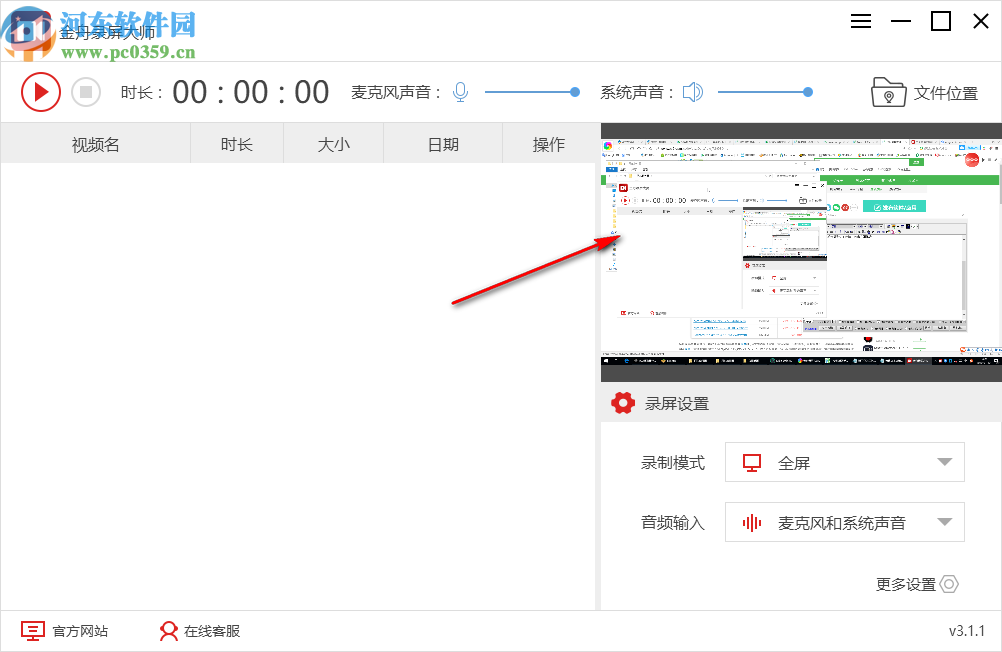Click the microphone volume icon
The image size is (1002, 652).
tap(460, 91)
